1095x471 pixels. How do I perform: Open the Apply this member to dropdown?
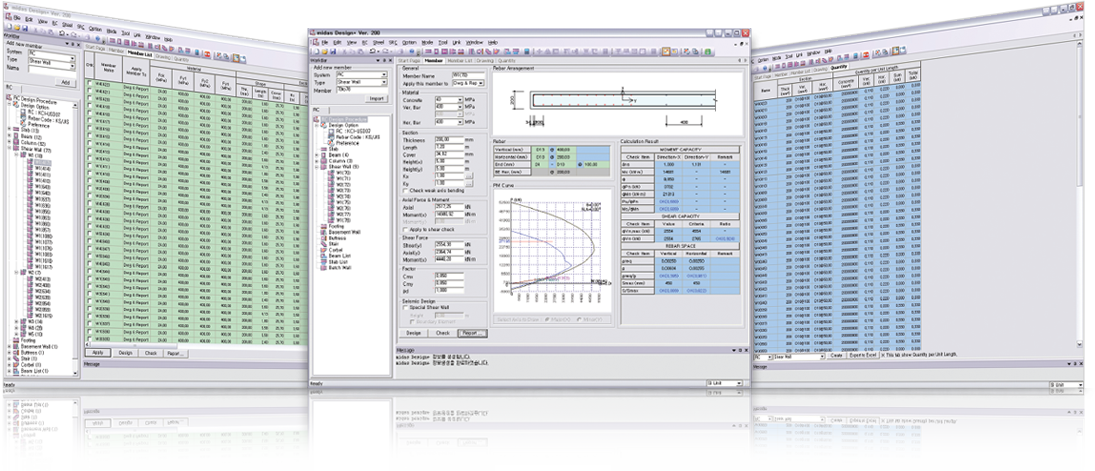(x=480, y=83)
